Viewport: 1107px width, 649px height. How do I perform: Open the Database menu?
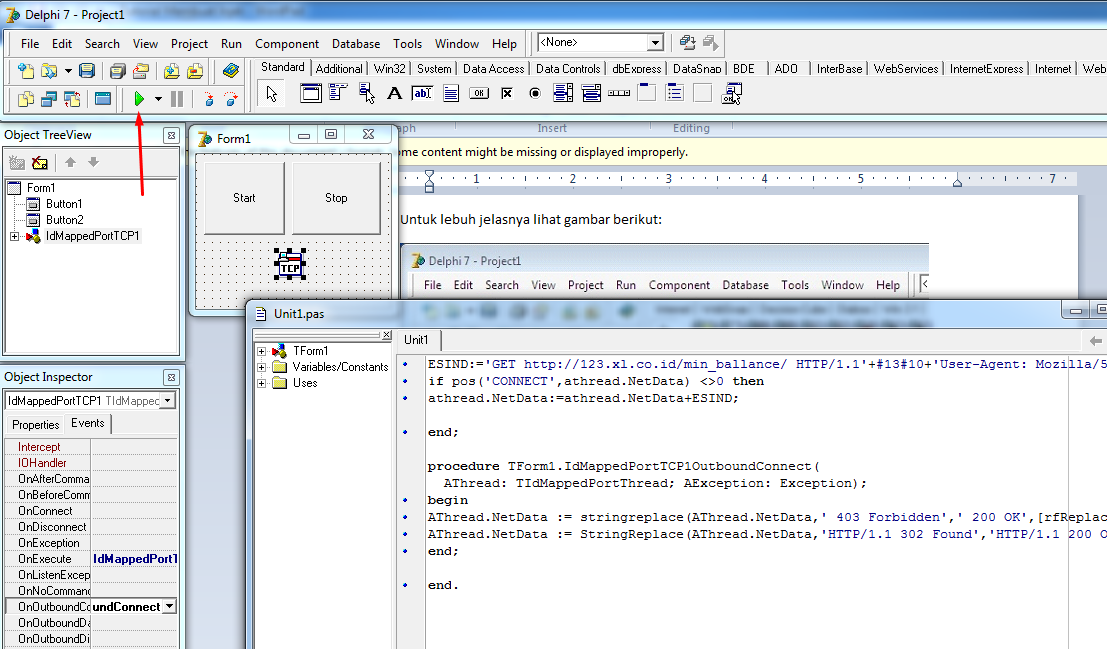coord(356,44)
